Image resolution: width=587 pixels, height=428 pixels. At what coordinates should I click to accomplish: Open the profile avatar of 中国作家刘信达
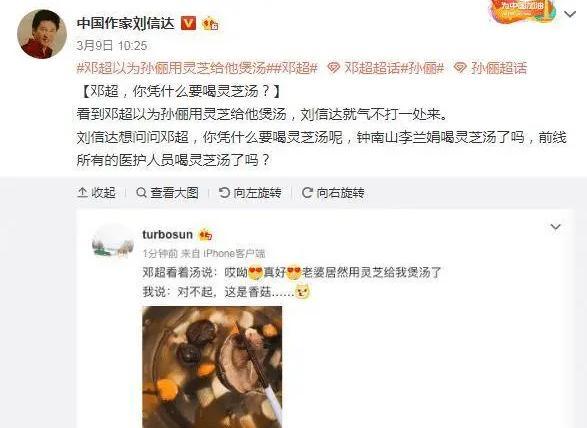pyautogui.click(x=42, y=34)
